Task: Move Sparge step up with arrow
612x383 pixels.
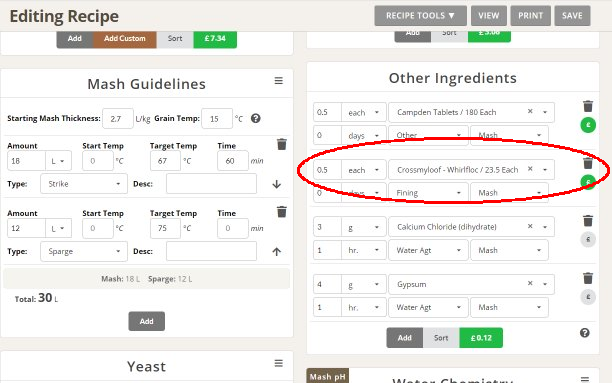Action: (277, 251)
